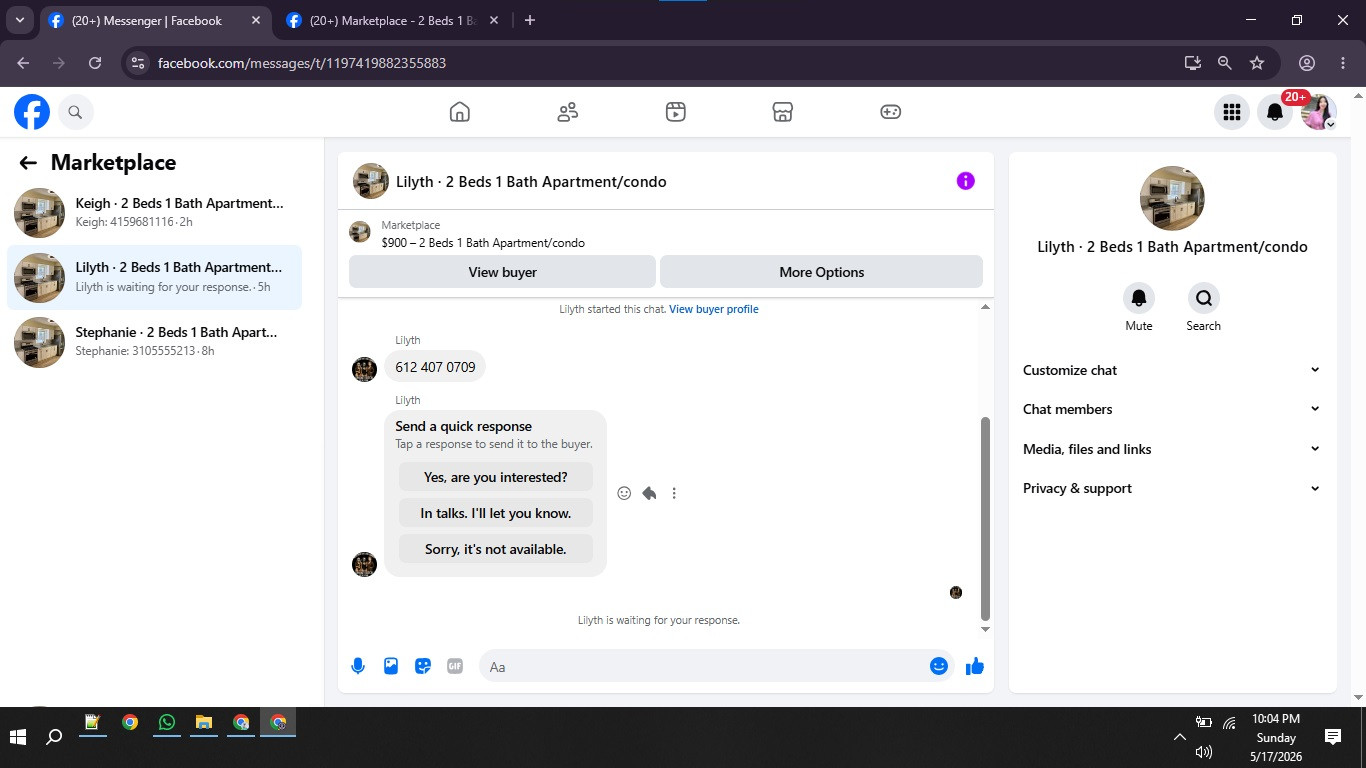Send the 'In talks. I'll let you know.' response

point(495,513)
